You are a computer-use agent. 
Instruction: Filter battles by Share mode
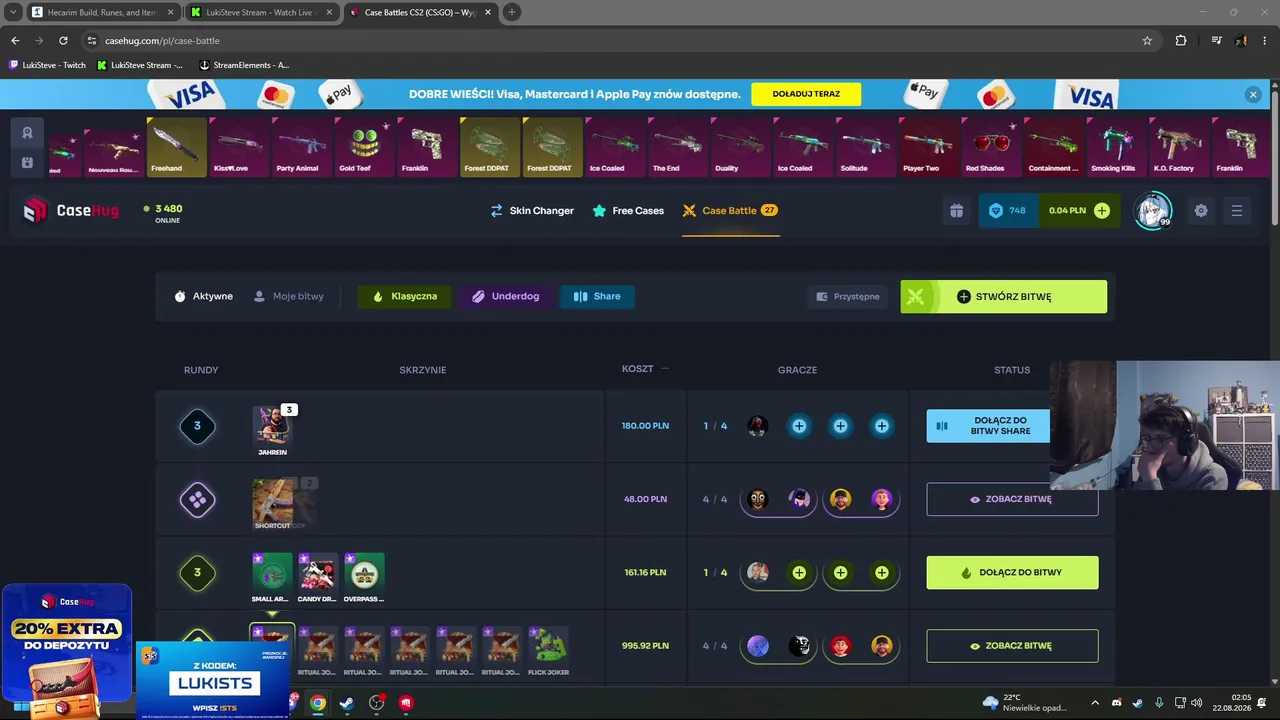[597, 296]
